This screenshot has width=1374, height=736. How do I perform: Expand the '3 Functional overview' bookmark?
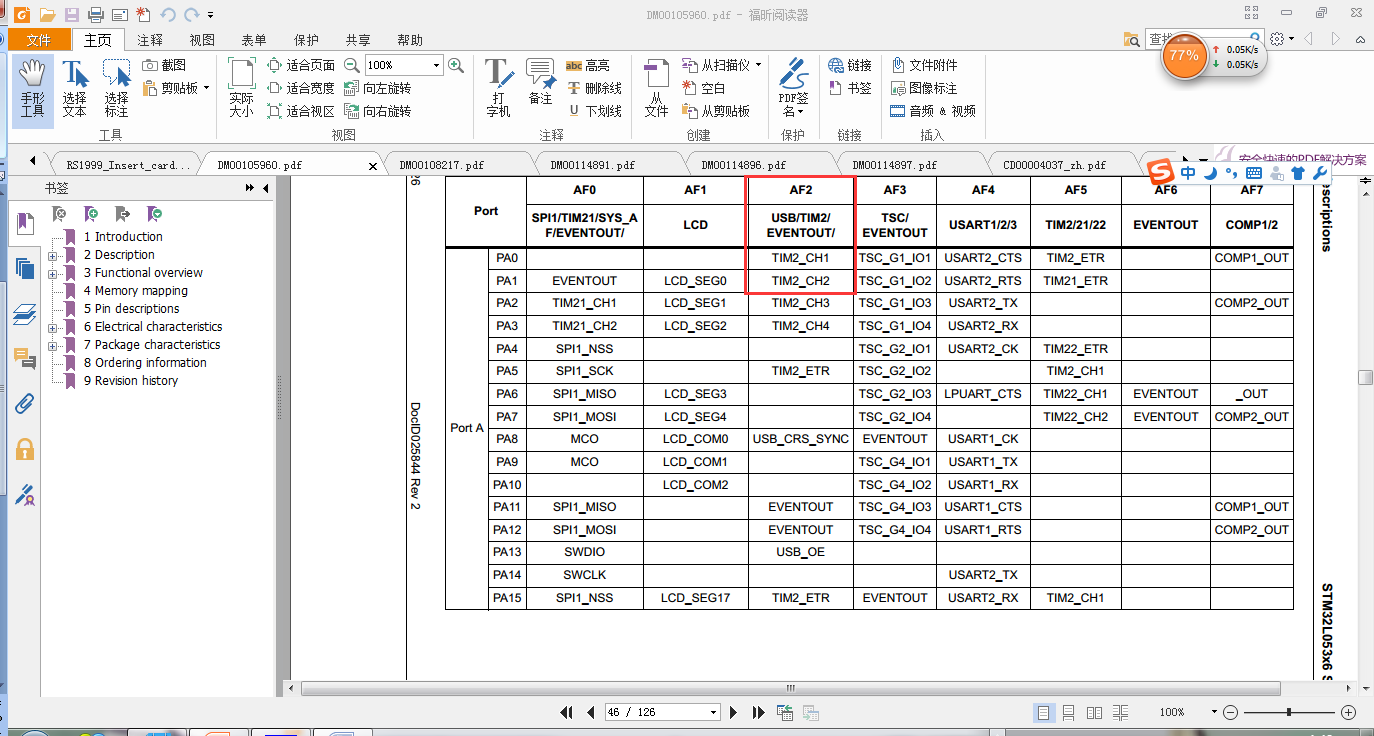51,273
